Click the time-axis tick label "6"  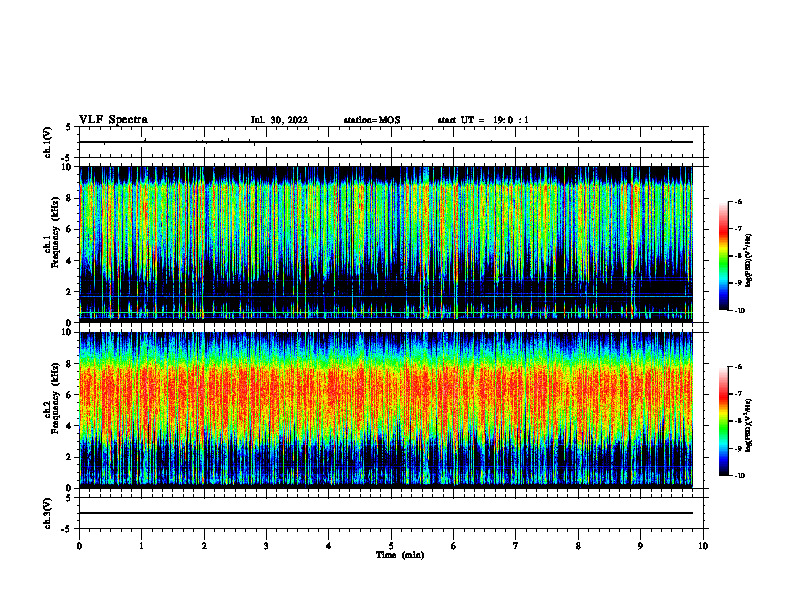coord(454,546)
